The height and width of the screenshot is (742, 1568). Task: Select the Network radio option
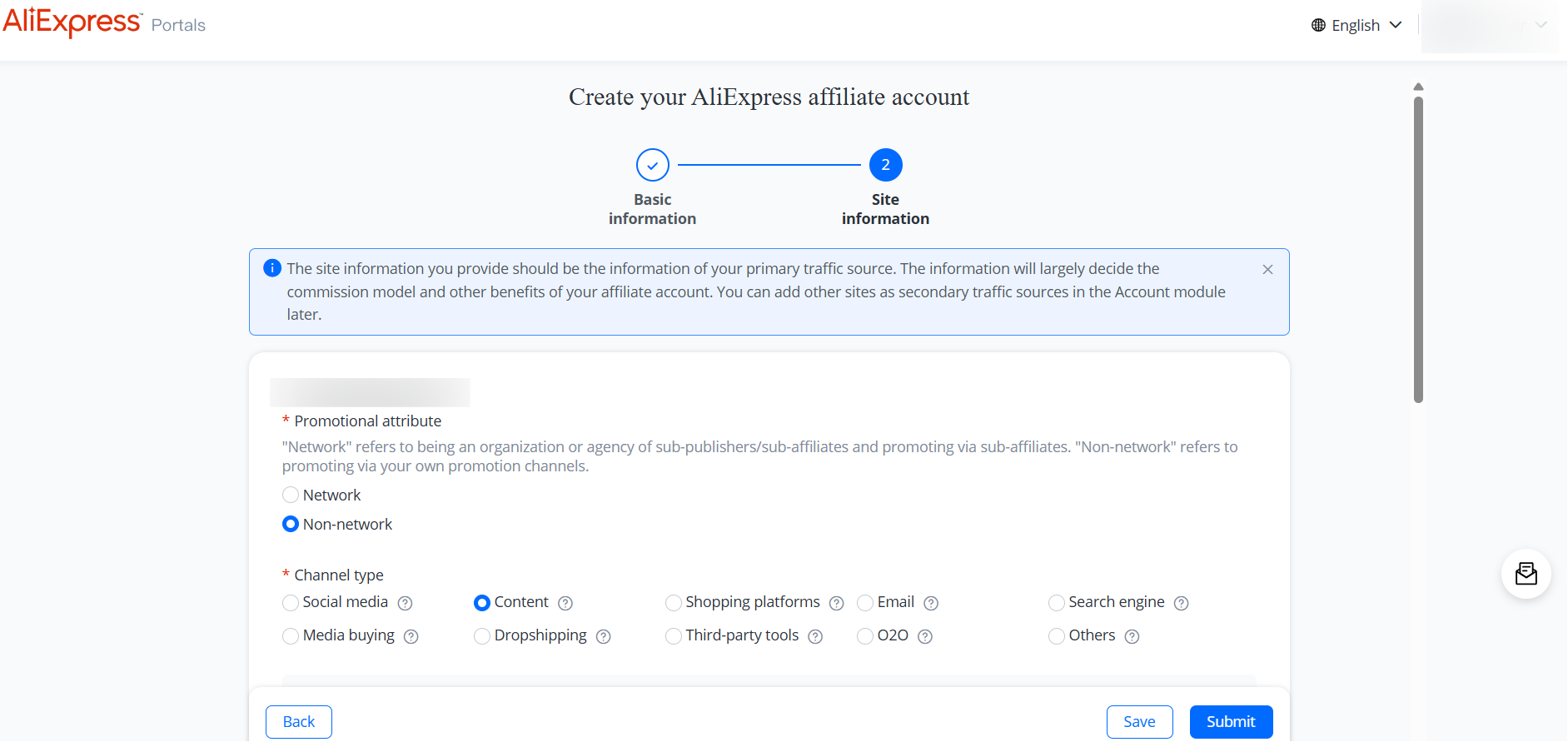[x=291, y=495]
